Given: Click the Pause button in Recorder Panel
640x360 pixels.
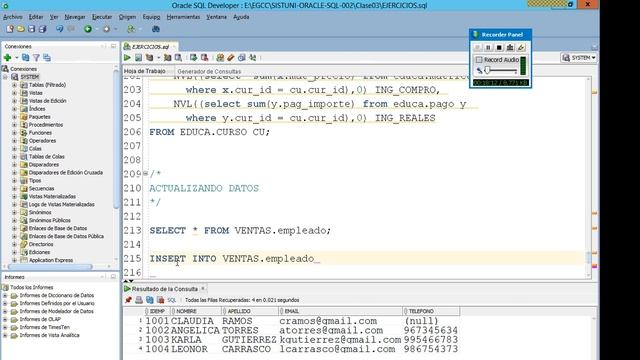Looking at the screenshot, I should (488, 48).
